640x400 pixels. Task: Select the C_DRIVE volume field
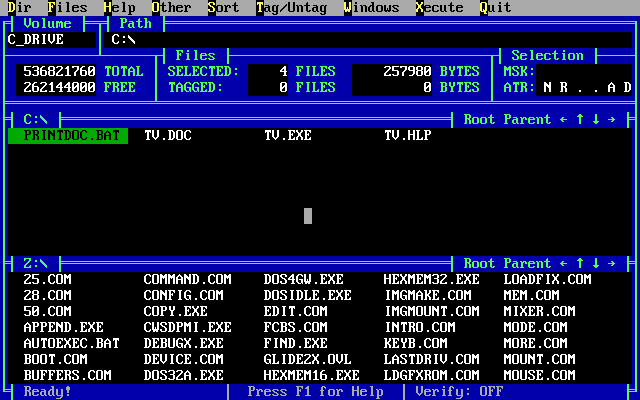(50, 40)
